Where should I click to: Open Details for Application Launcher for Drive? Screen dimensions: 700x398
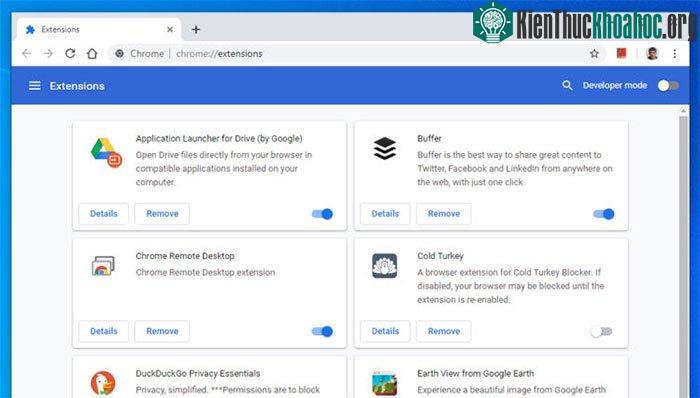pos(104,214)
